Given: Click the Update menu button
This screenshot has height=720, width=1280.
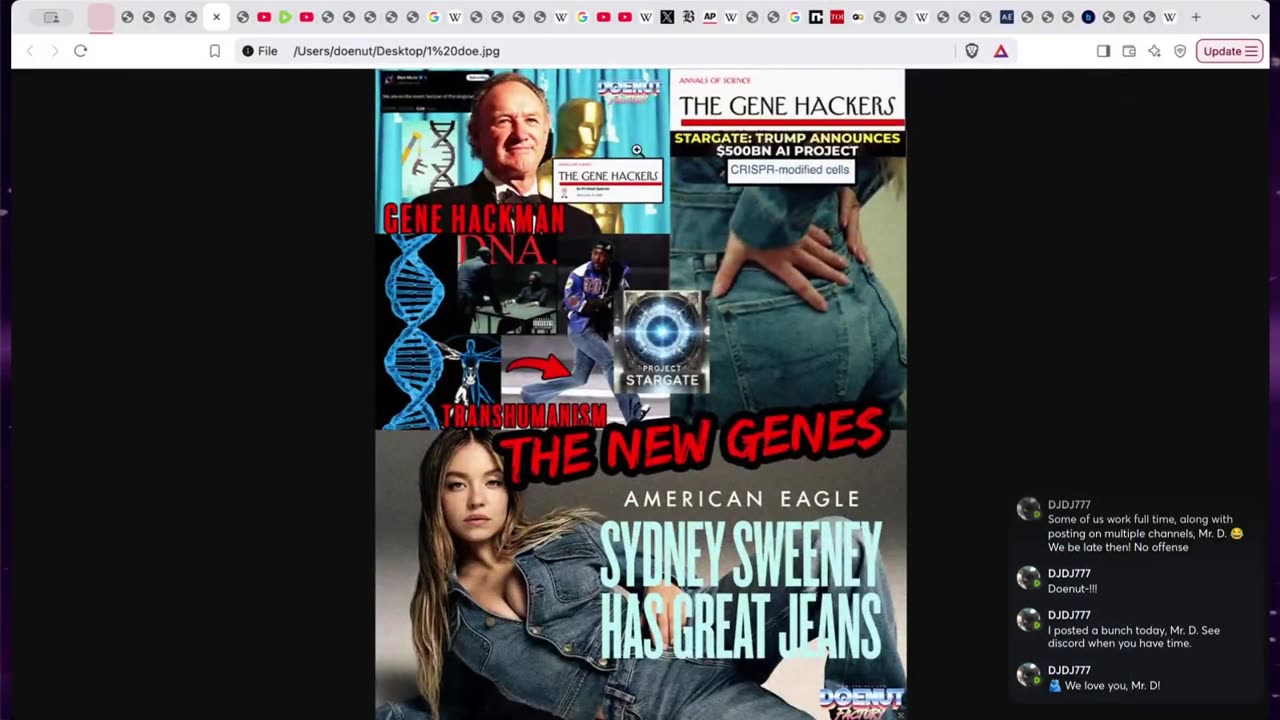Looking at the screenshot, I should point(1229,51).
